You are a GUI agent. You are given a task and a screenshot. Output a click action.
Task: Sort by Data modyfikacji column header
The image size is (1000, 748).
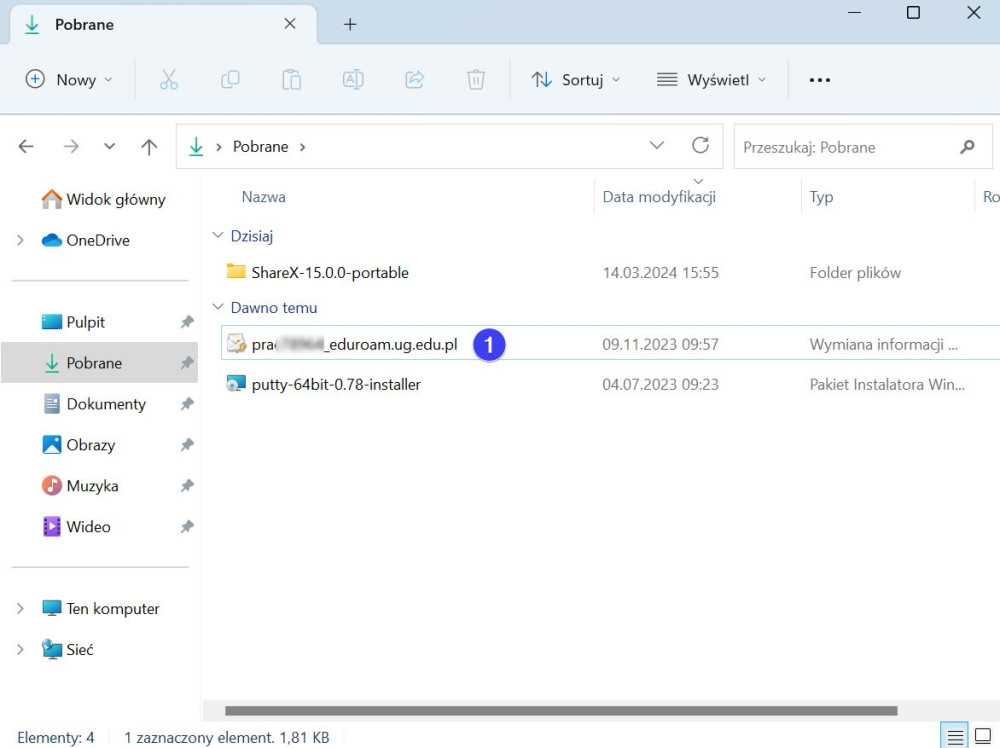tap(659, 197)
